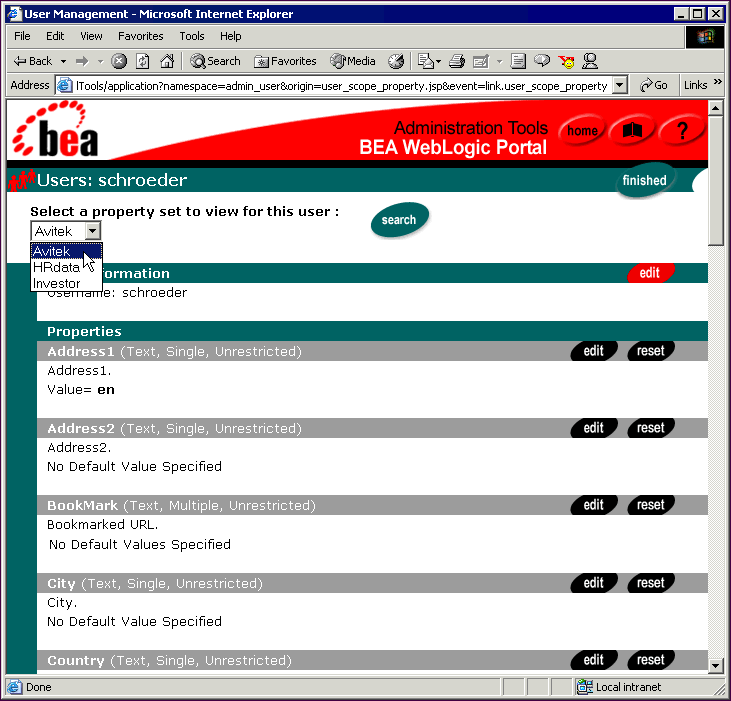Open the View menu
Screen dimensions: 731x701
pos(91,36)
